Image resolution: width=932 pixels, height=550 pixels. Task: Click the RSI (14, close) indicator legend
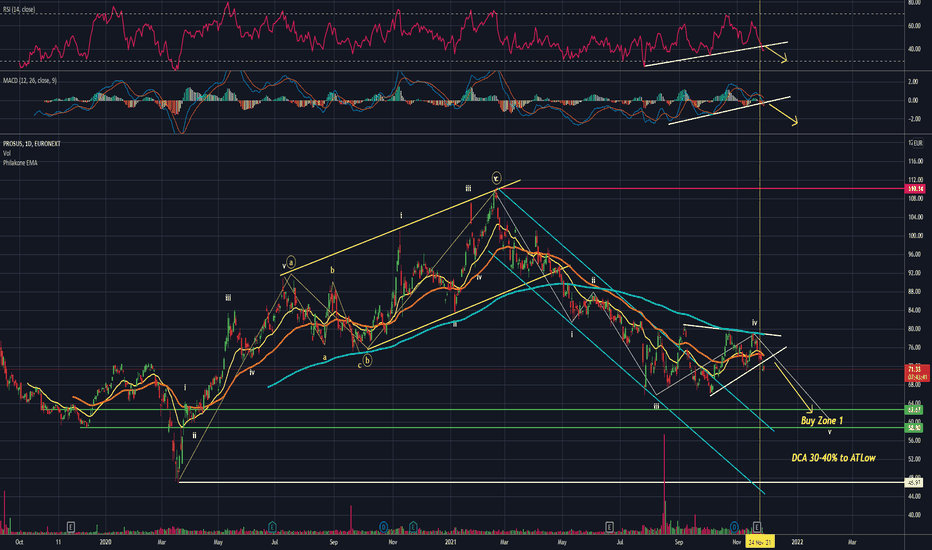(18, 10)
